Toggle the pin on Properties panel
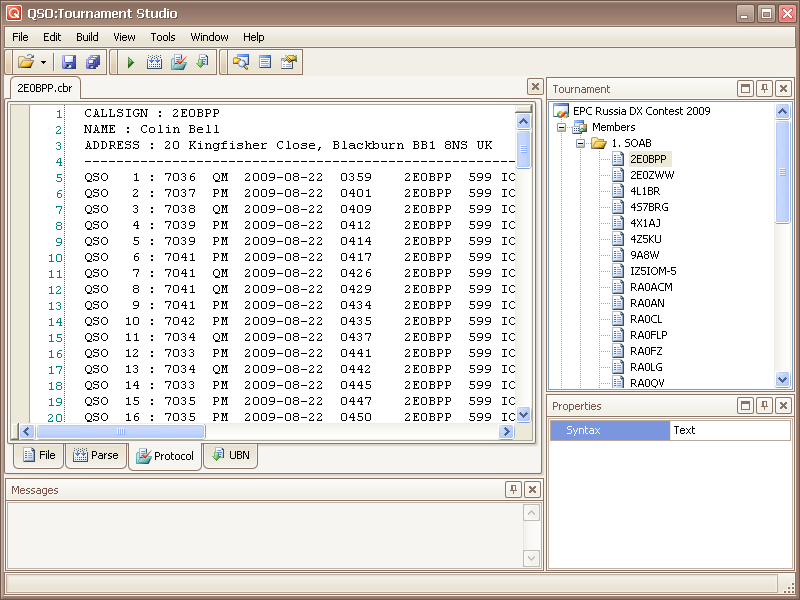Image resolution: width=800 pixels, height=600 pixels. pos(764,406)
